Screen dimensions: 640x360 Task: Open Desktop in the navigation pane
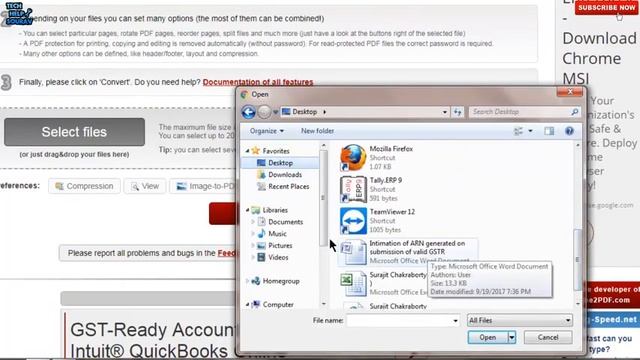point(280,163)
